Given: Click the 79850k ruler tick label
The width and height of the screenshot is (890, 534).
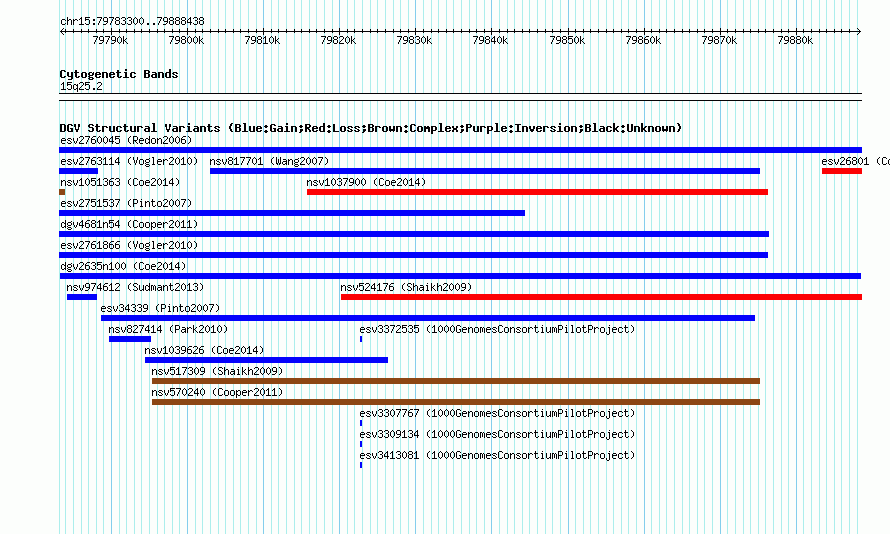Looking at the screenshot, I should tap(567, 40).
